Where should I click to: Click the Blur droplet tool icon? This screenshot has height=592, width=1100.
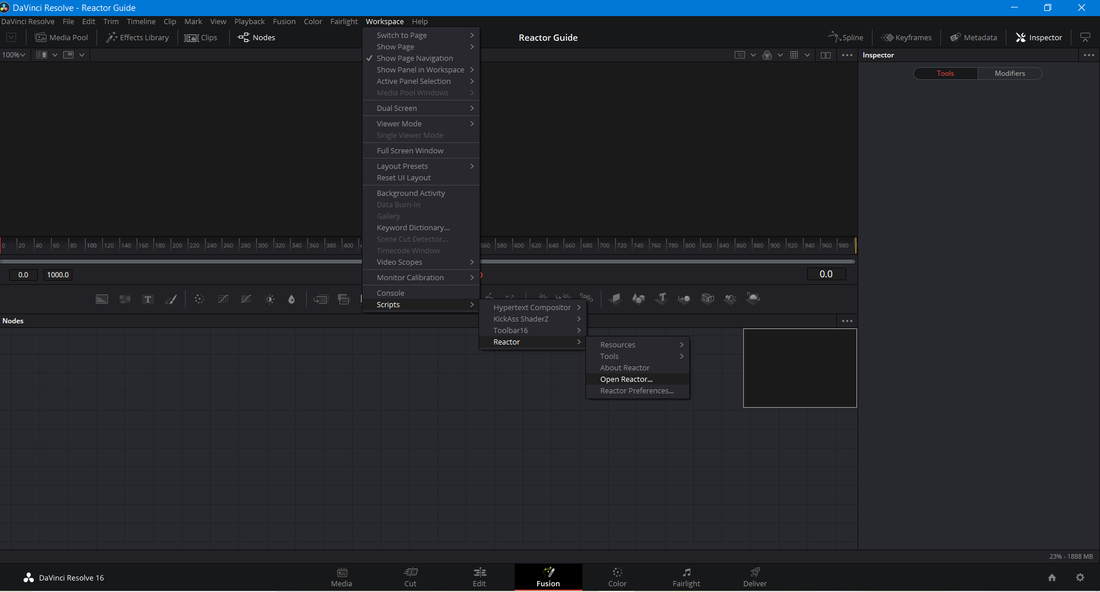coord(292,299)
